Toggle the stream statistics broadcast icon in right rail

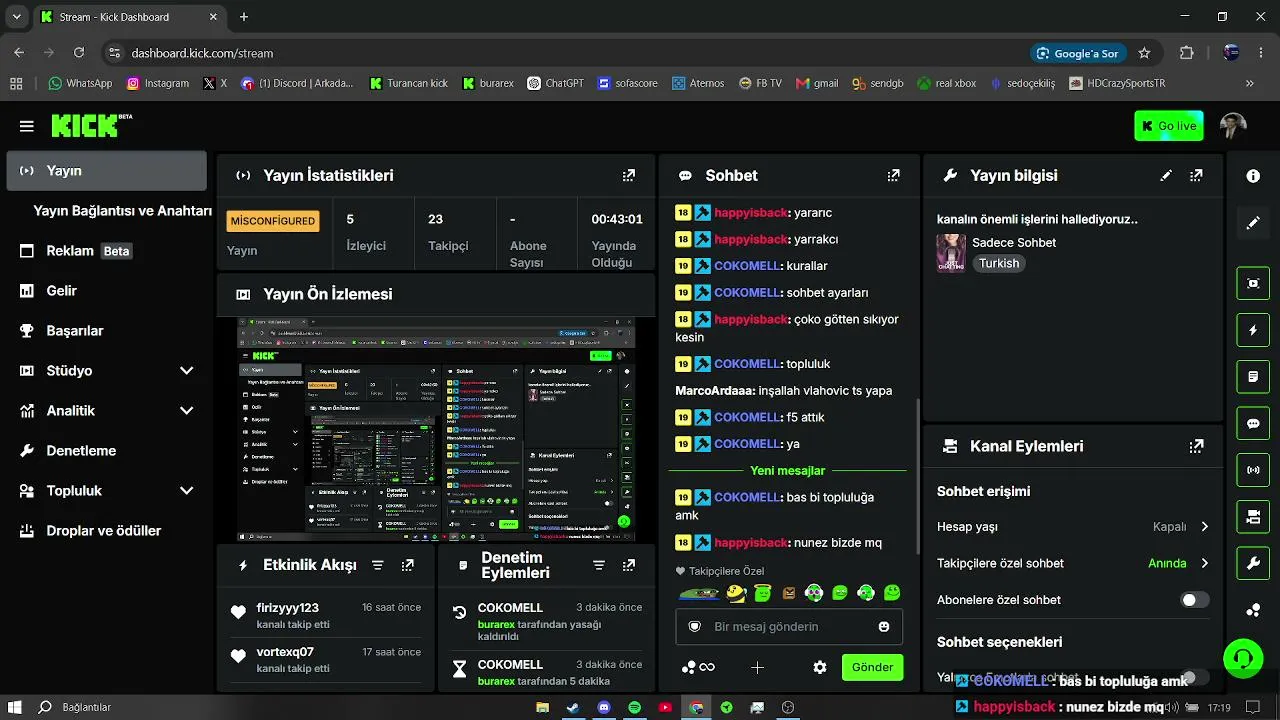click(1253, 470)
